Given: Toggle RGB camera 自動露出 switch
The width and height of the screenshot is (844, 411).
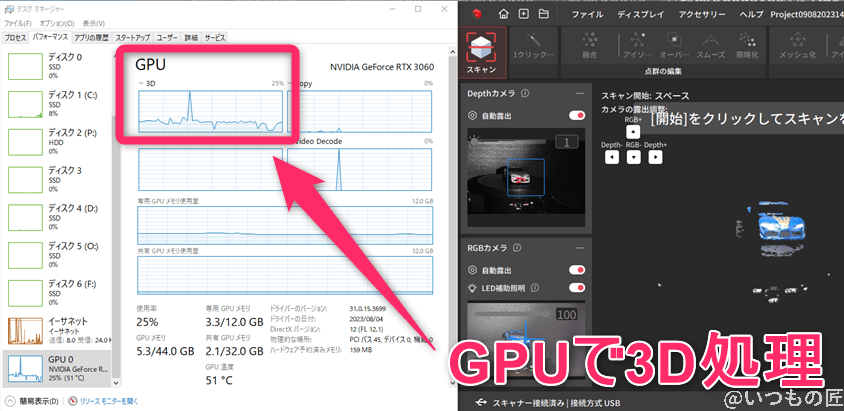Looking at the screenshot, I should pos(577,270).
